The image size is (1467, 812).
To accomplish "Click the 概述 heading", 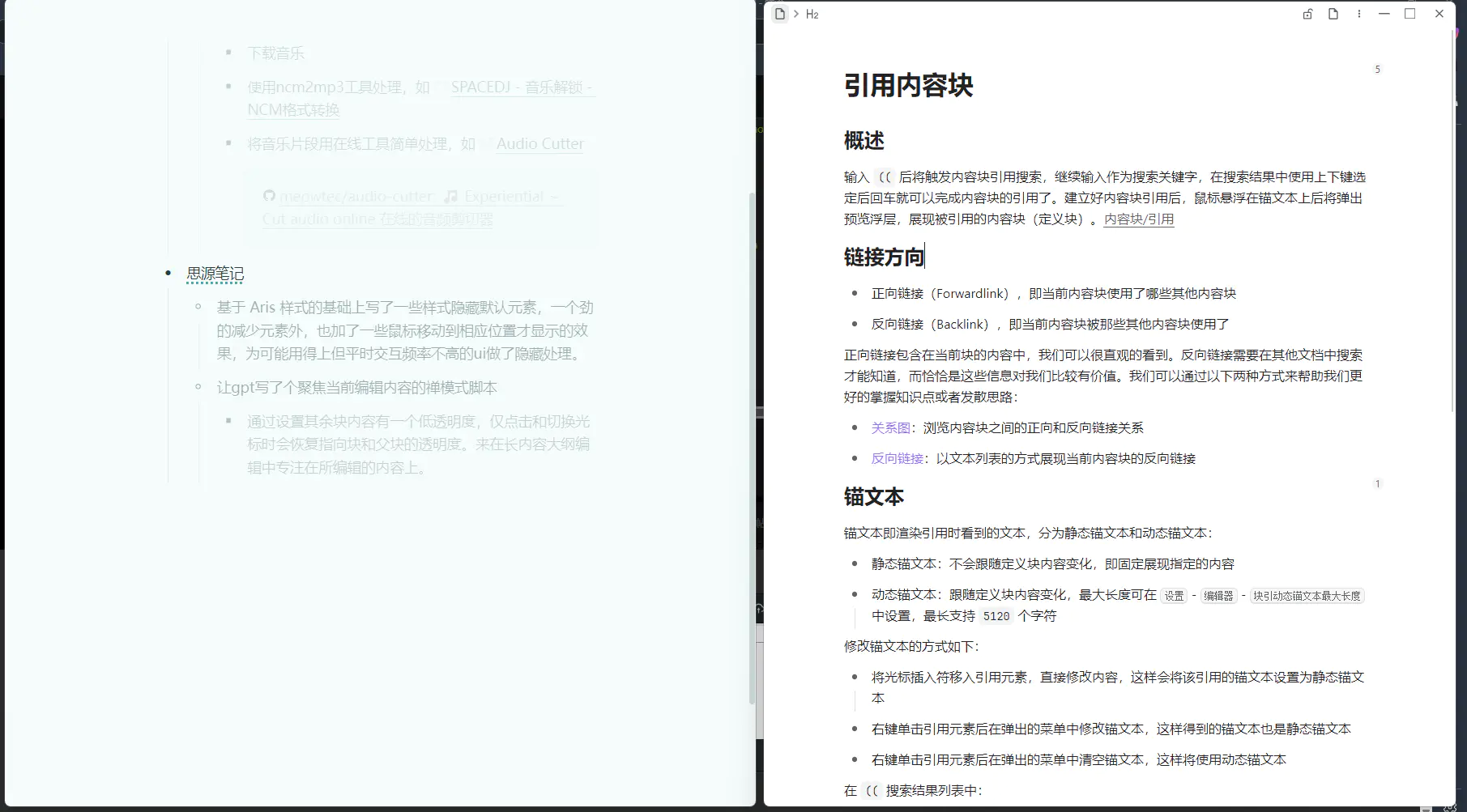I will point(864,141).
